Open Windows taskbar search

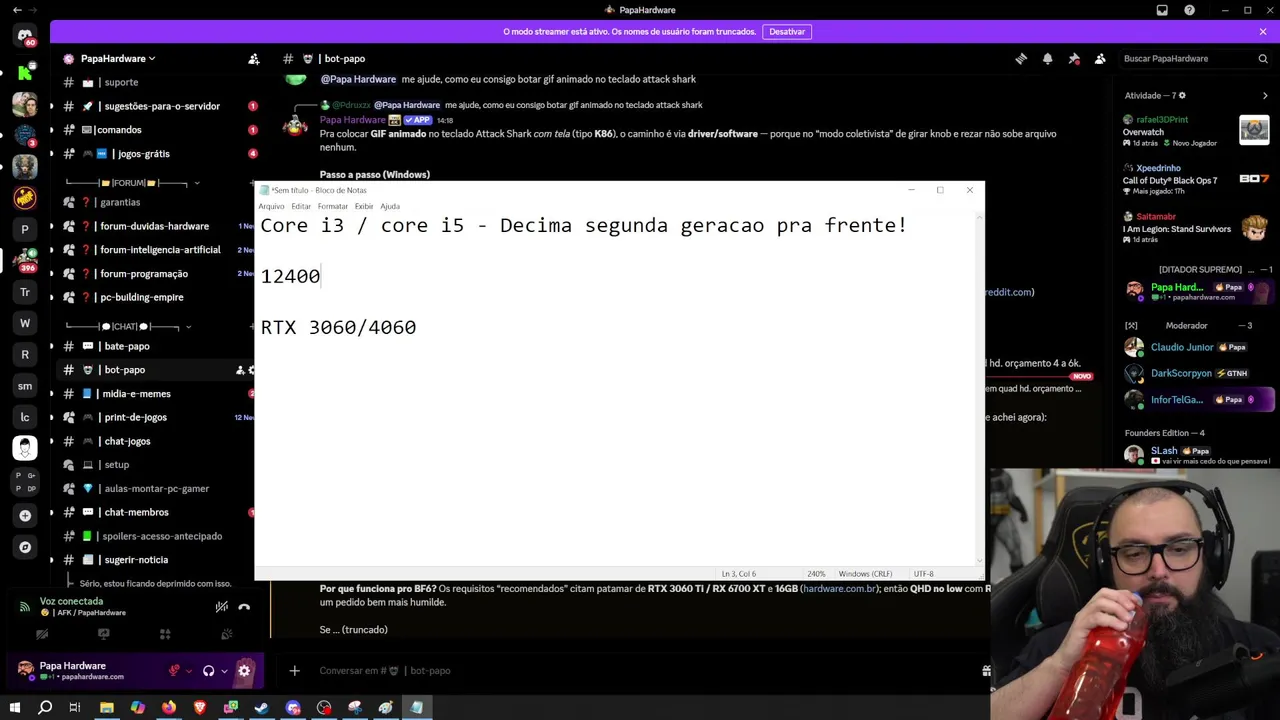pyautogui.click(x=45, y=708)
